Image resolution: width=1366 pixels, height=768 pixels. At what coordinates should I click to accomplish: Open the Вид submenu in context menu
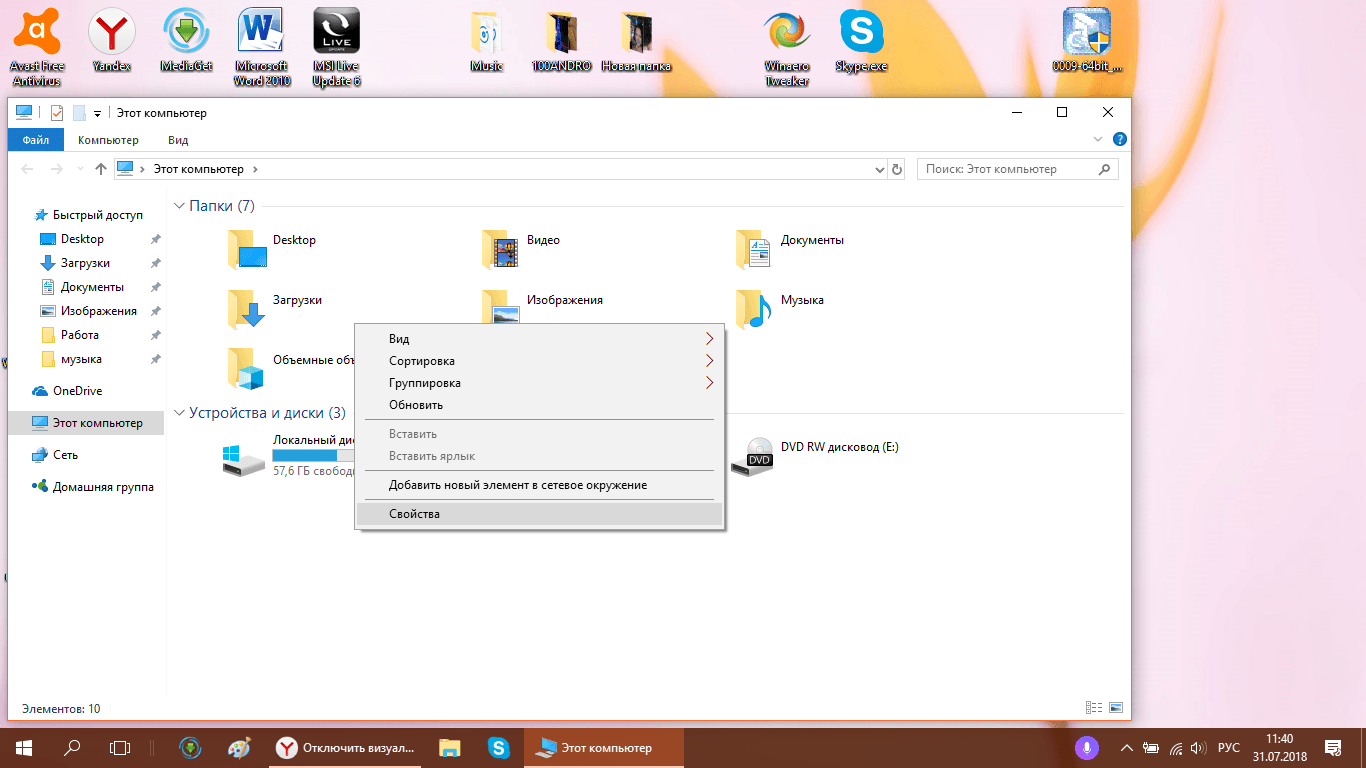541,339
